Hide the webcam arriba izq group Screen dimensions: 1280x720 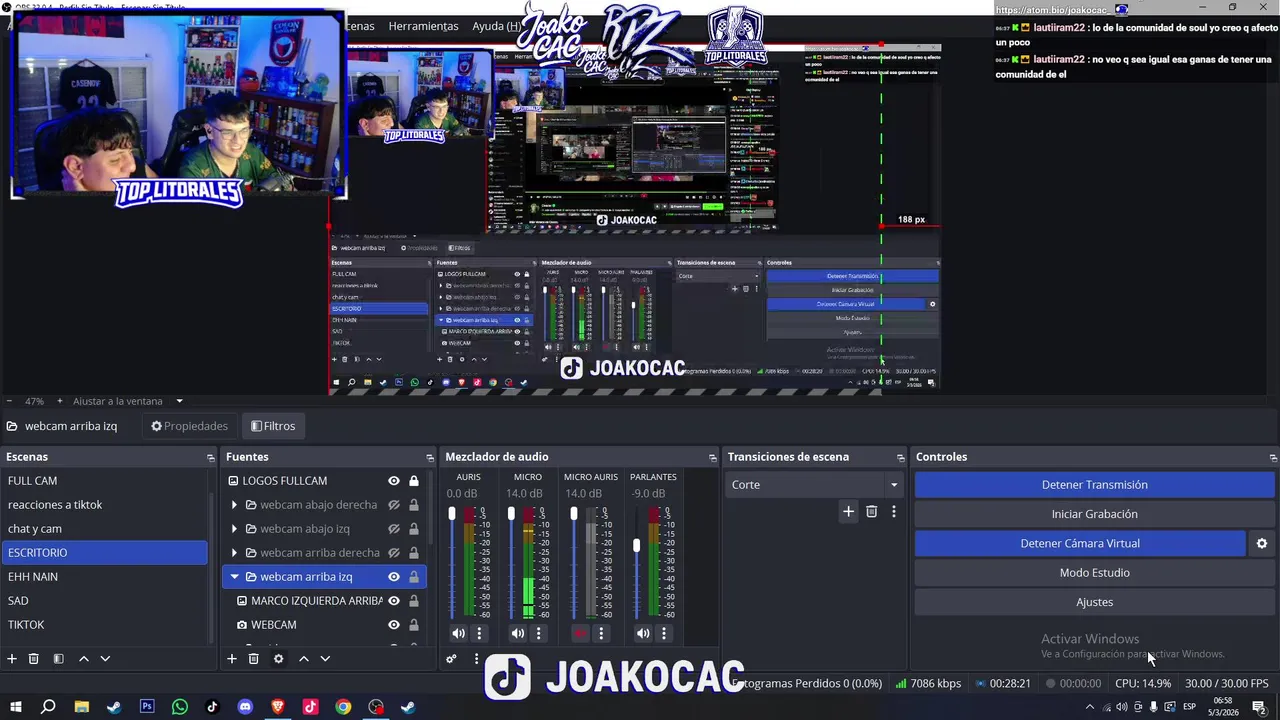[394, 577]
